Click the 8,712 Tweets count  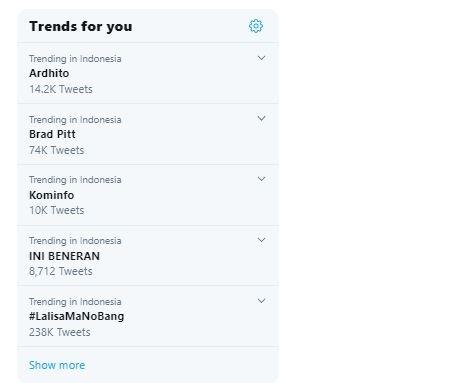tap(61, 271)
